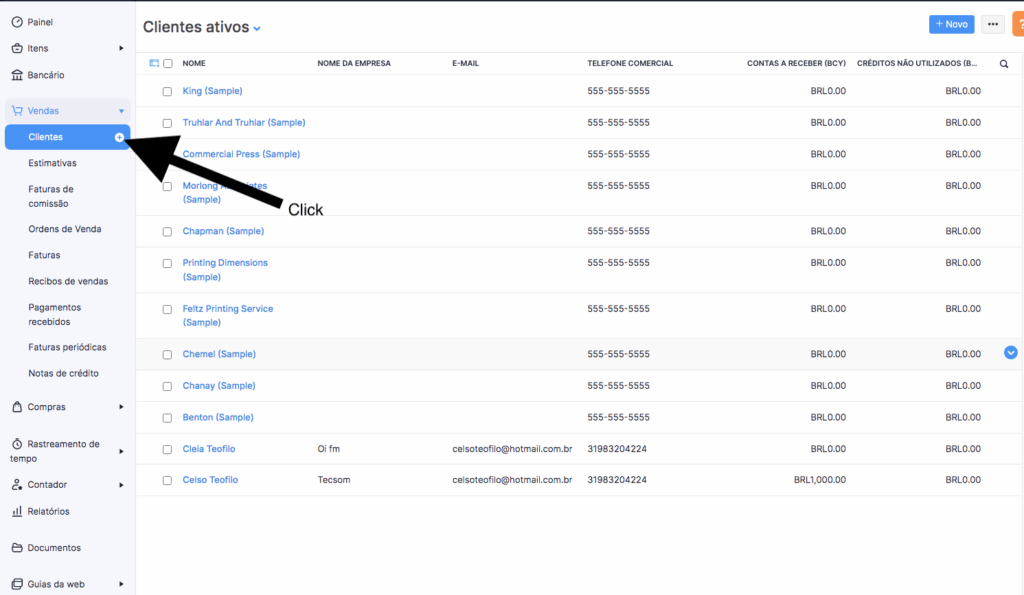The height and width of the screenshot is (595, 1024).
Task: Select the Clientes menu item
Action: pyautogui.click(x=67, y=137)
